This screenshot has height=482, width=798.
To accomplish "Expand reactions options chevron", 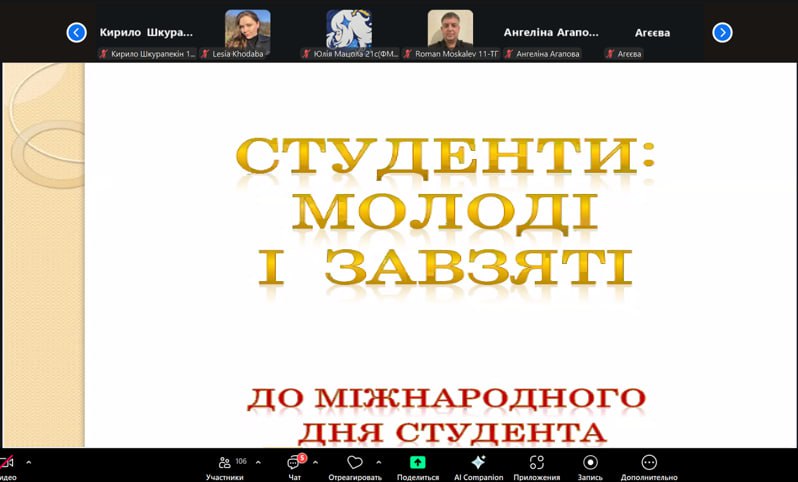I will pyautogui.click(x=379, y=463).
